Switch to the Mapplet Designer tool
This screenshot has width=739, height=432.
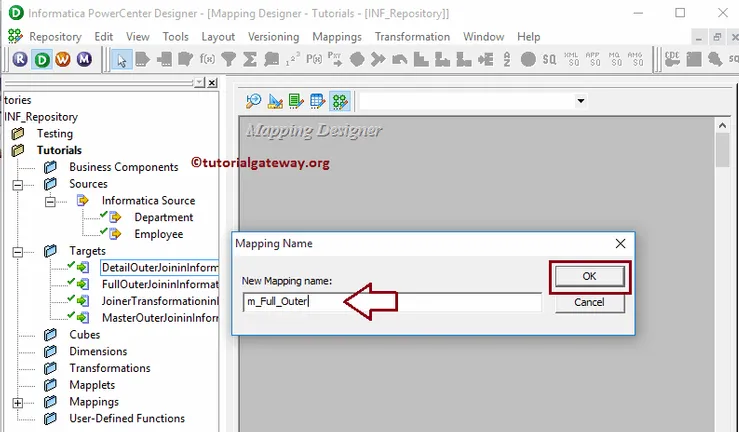pyautogui.click(x=318, y=101)
